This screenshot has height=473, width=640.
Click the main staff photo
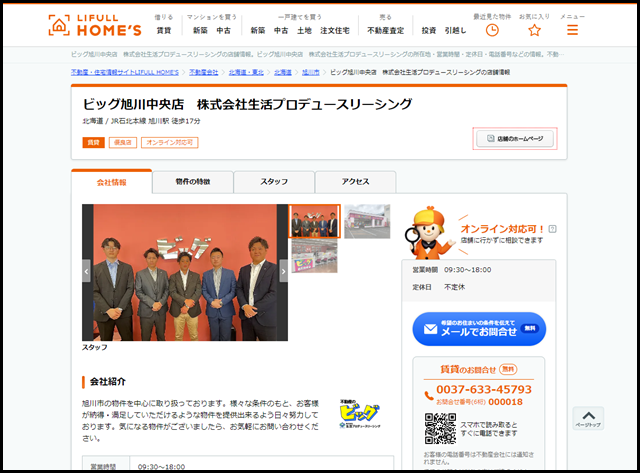point(185,272)
